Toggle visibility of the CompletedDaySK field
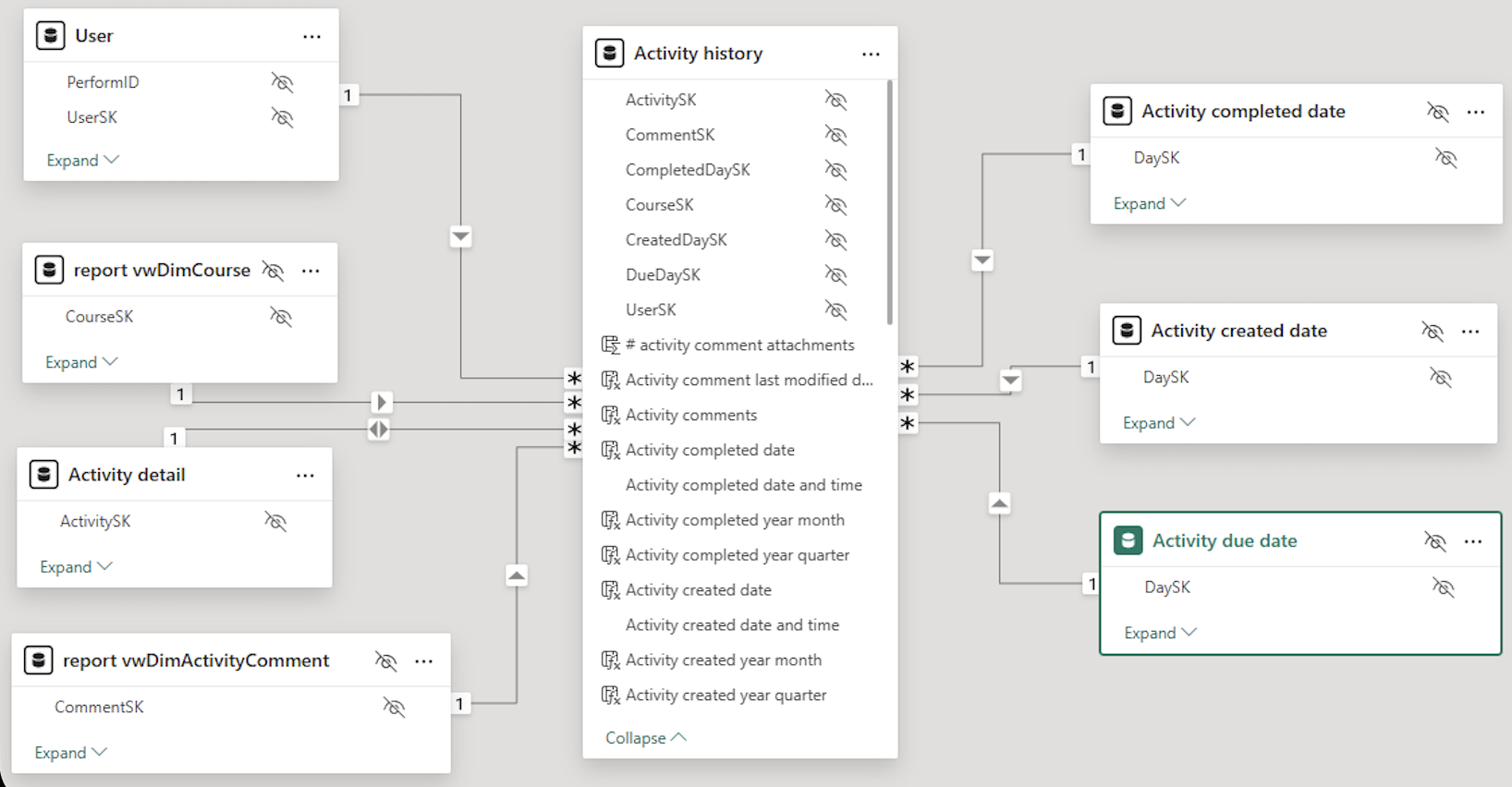This screenshot has height=787, width=1512. tap(835, 170)
